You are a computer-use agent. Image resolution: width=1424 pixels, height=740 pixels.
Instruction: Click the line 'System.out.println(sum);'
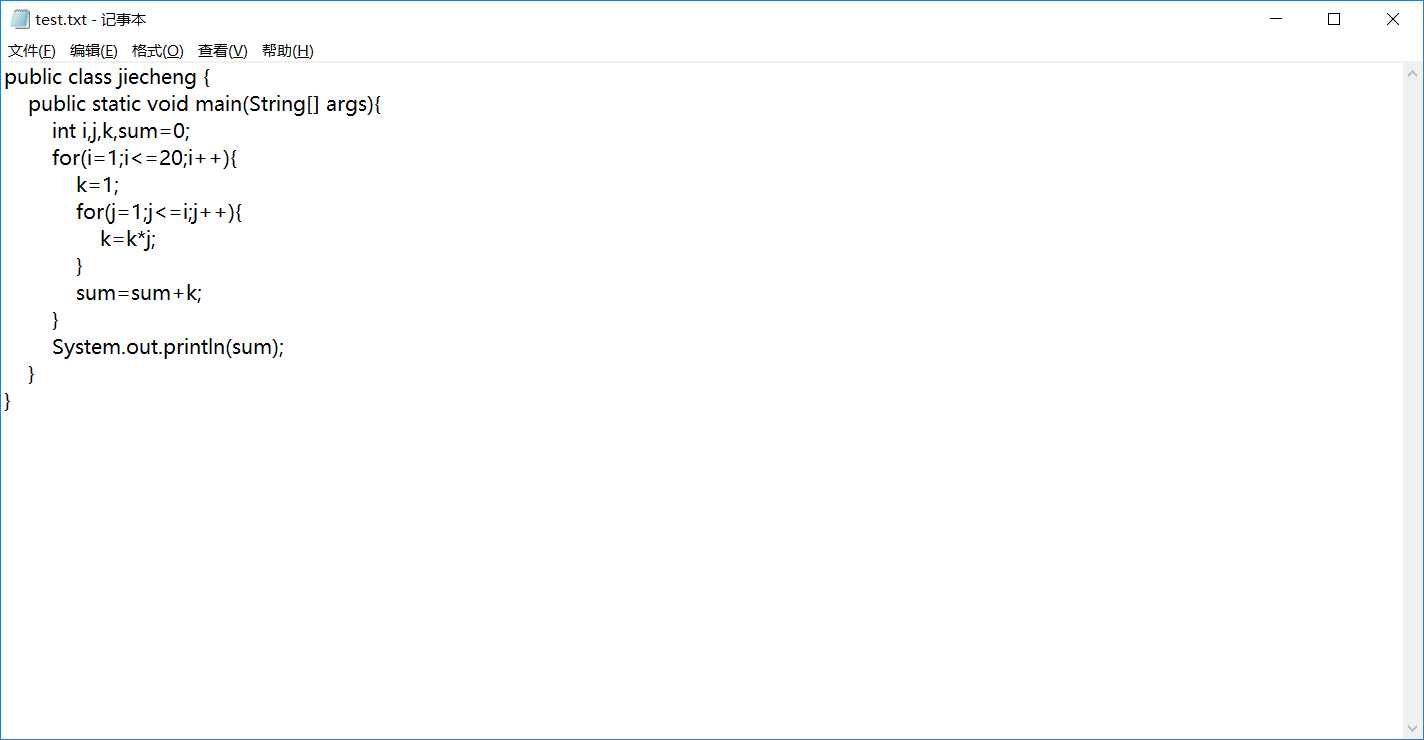(168, 347)
